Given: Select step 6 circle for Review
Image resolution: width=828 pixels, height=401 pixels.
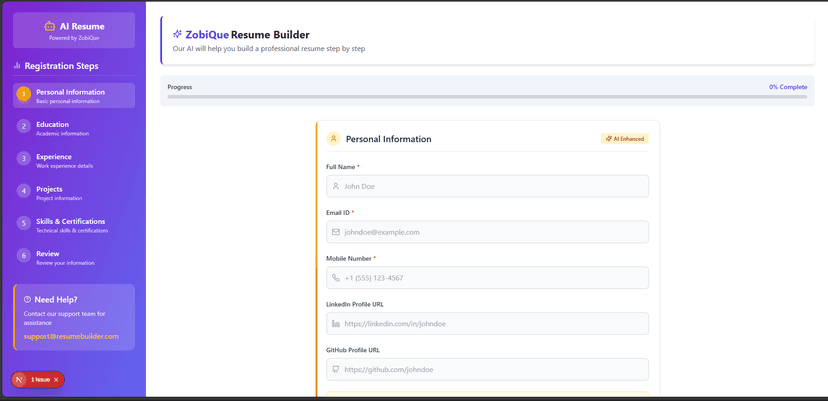Looking at the screenshot, I should click(x=24, y=256).
